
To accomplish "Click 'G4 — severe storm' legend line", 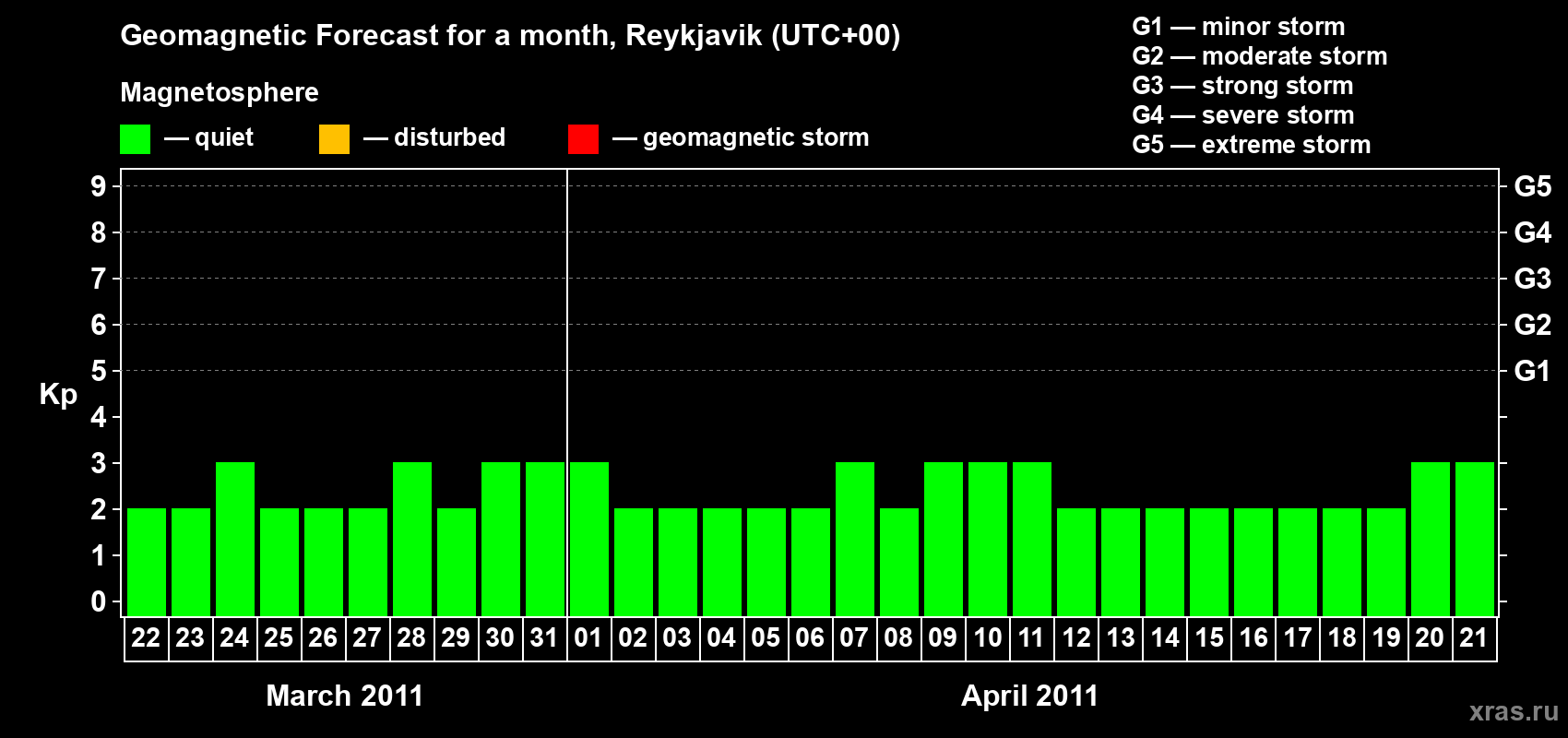I will (x=1243, y=115).
